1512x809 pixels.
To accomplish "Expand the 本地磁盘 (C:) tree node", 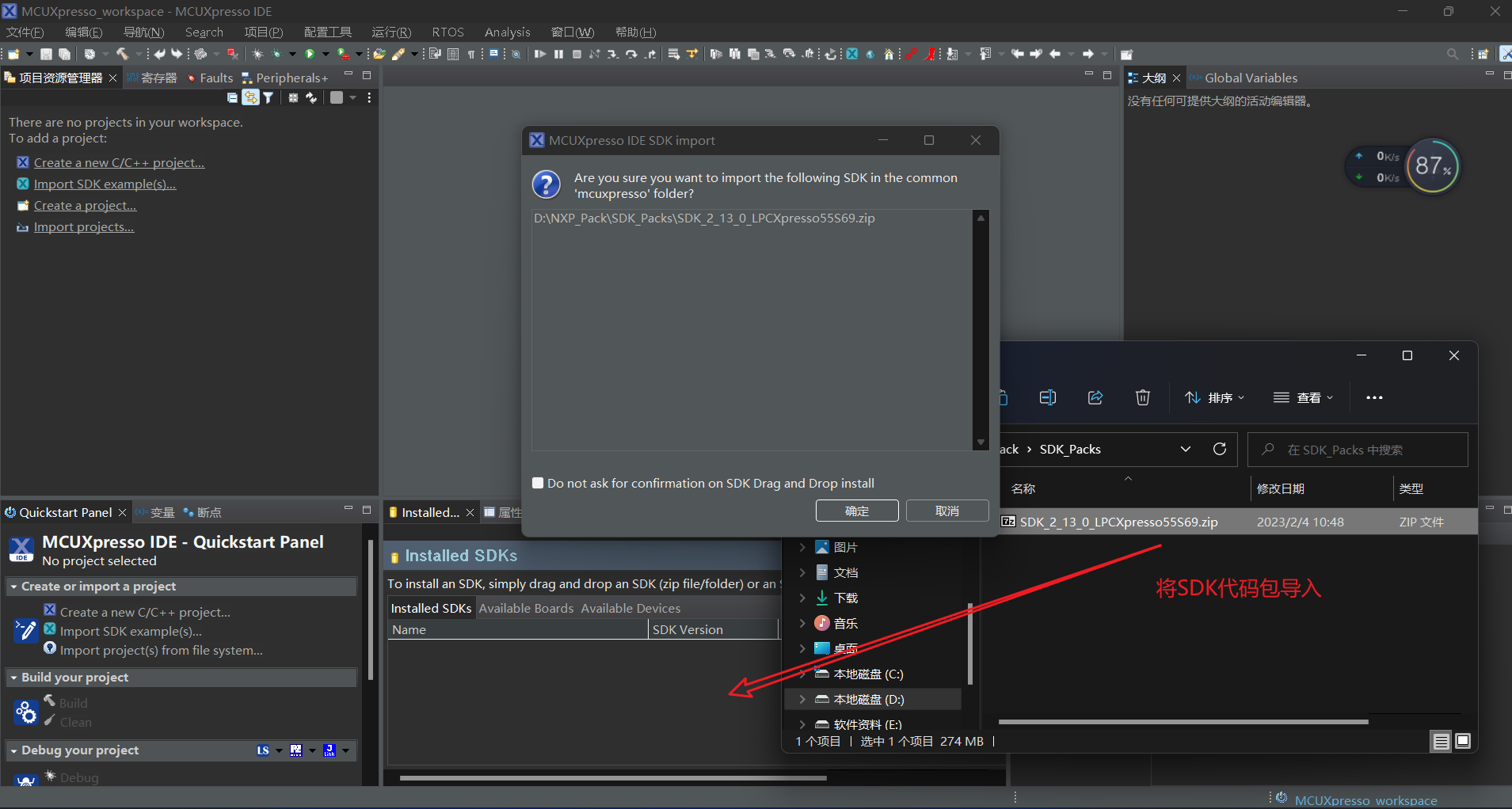I will pyautogui.click(x=802, y=674).
